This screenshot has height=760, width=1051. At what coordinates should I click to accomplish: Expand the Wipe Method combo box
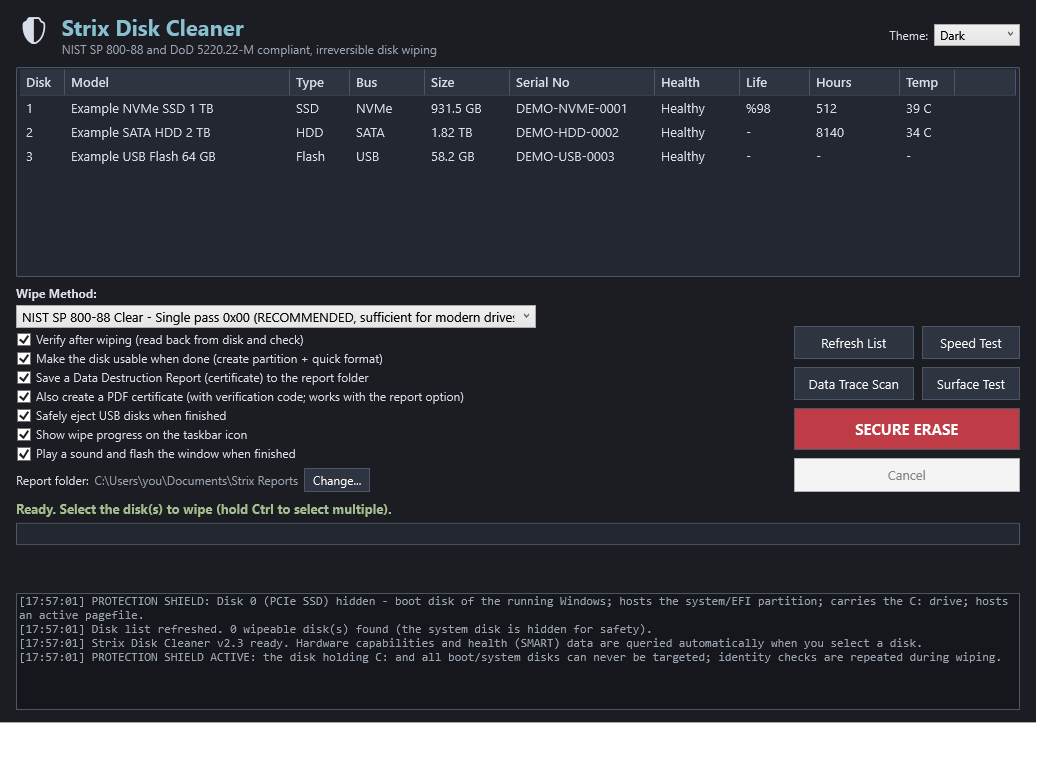275,317
